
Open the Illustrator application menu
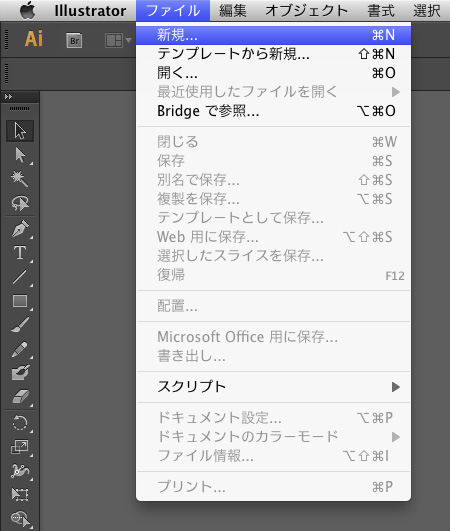(90, 11)
